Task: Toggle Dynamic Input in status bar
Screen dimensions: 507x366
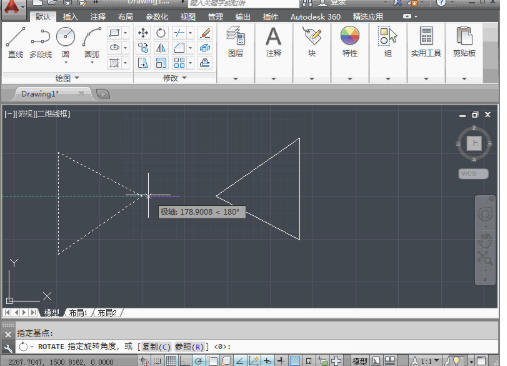Action: [x=267, y=361]
